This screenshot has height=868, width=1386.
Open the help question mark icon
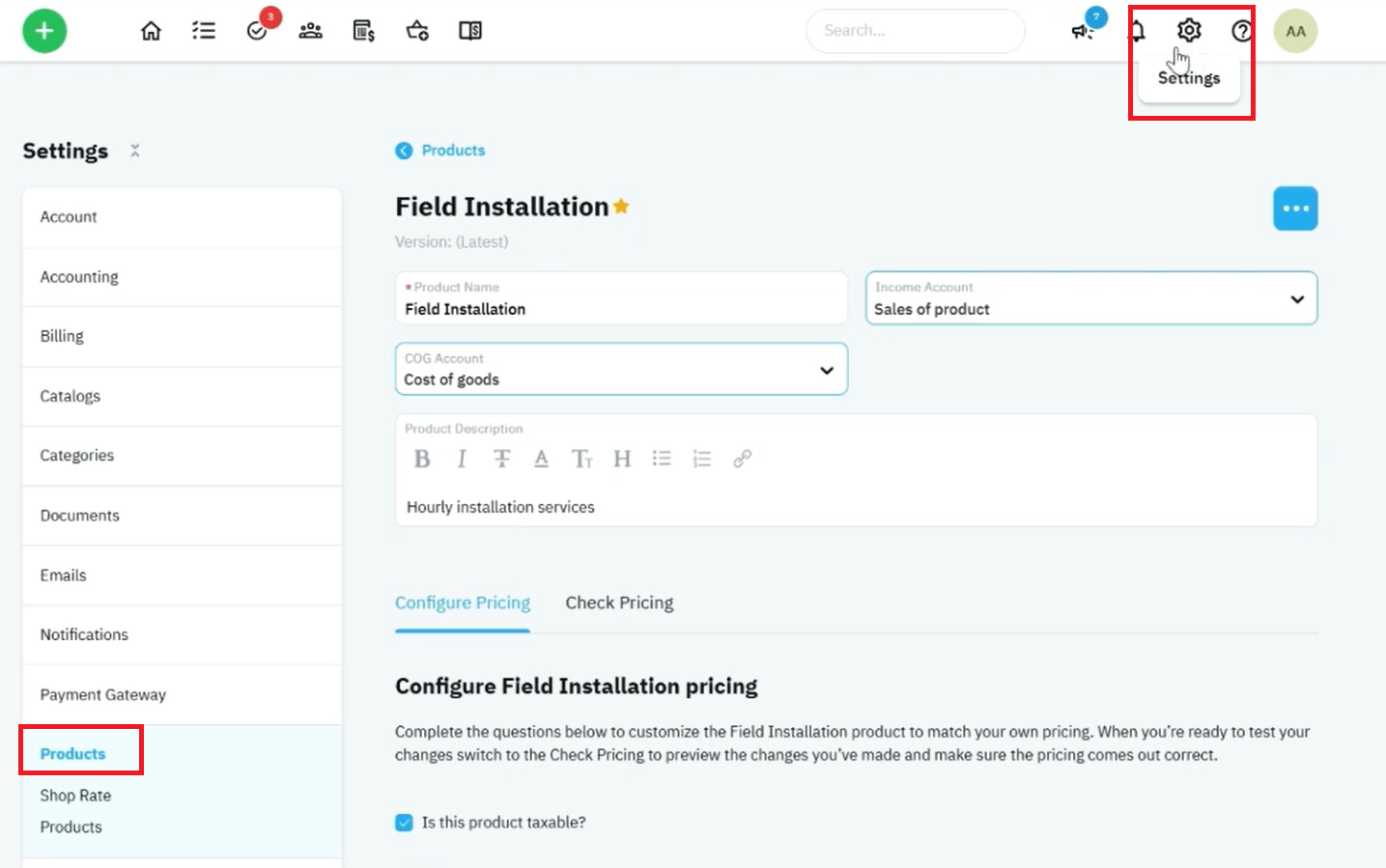(x=1242, y=31)
